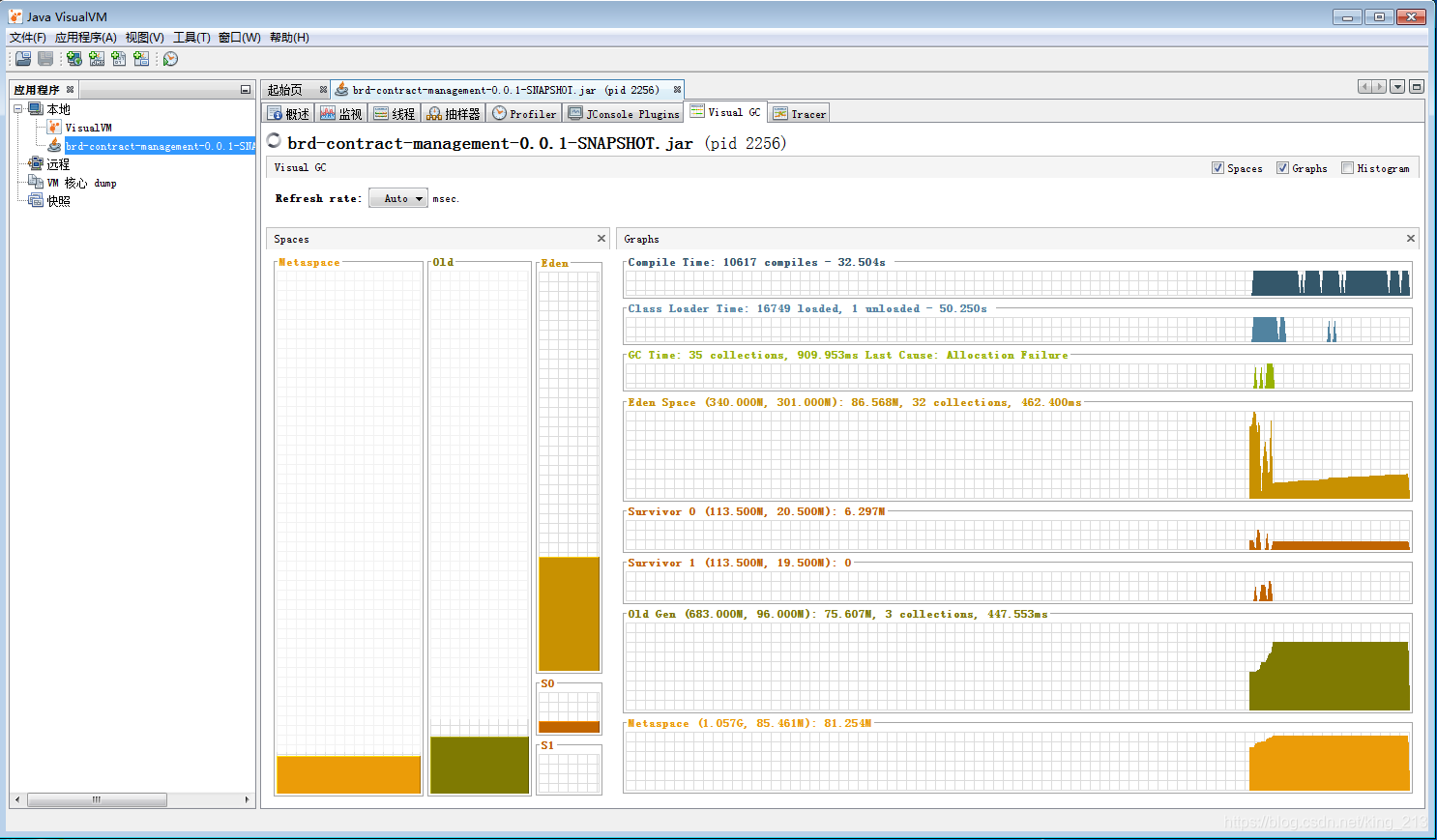Click the Compile Time graph
This screenshot has width=1437, height=840.
point(1017,282)
